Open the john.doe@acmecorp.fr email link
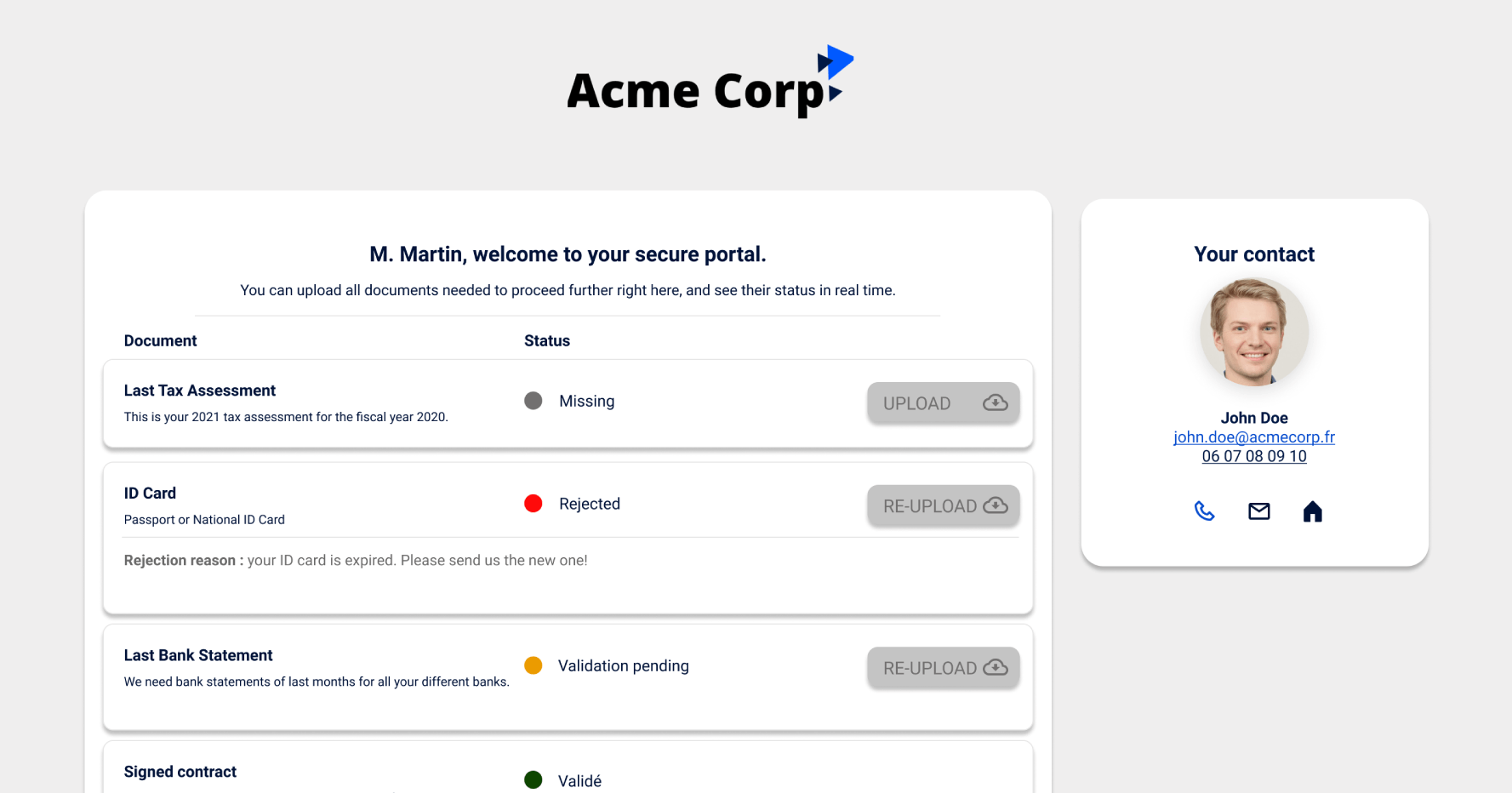 point(1253,437)
